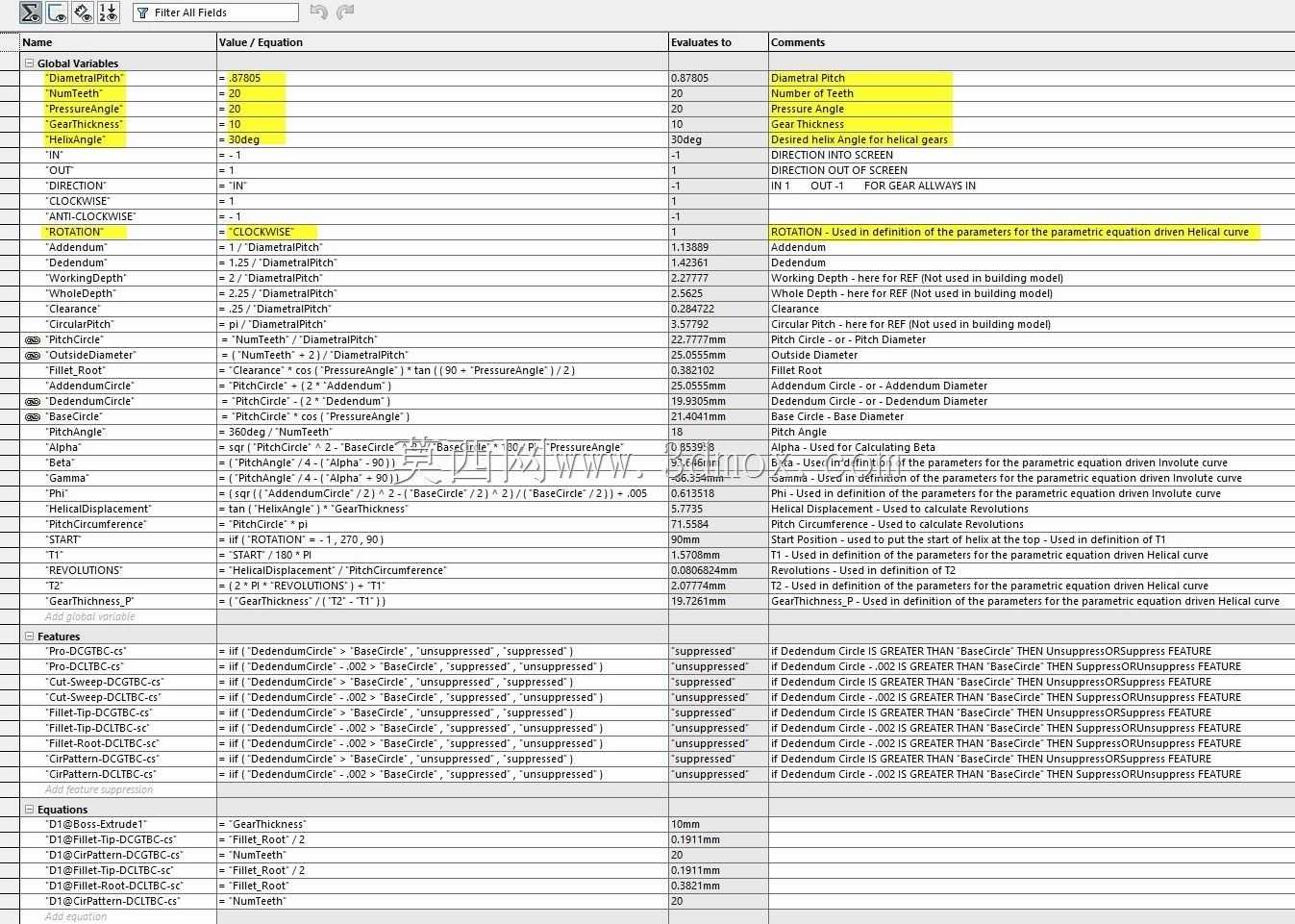Click the Add feature suppression row
Viewport: 1295px width, 924px height.
(99, 790)
